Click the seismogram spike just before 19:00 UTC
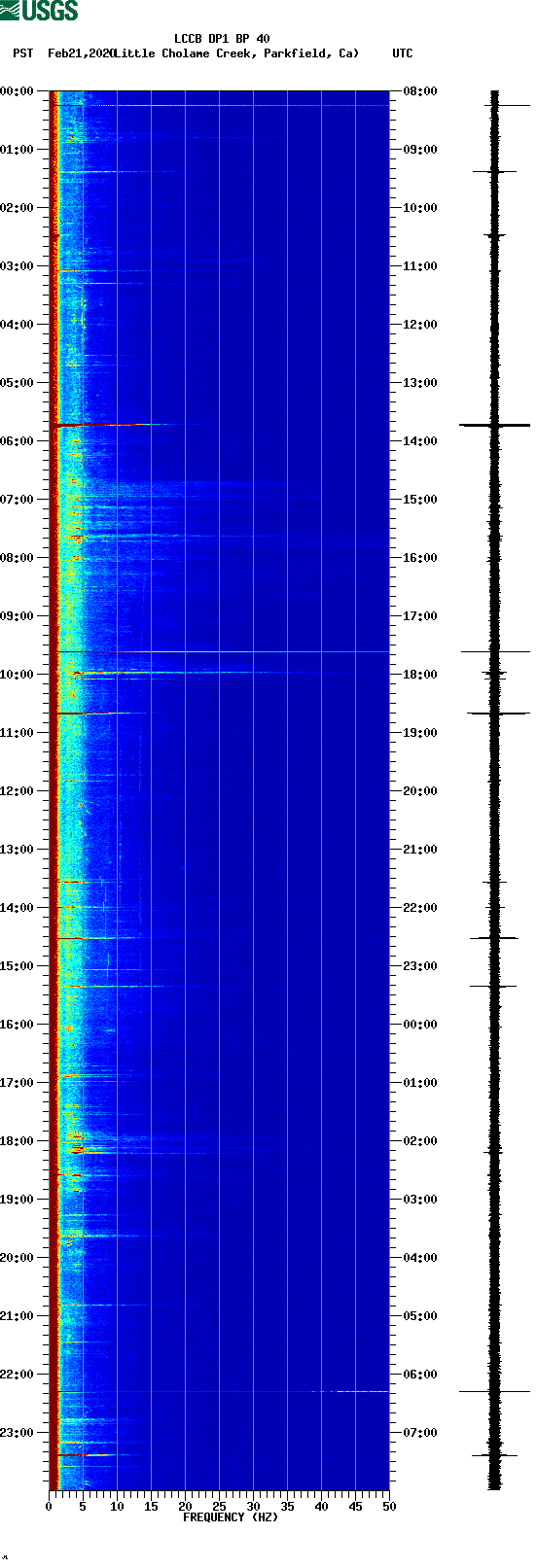 pyautogui.click(x=497, y=714)
